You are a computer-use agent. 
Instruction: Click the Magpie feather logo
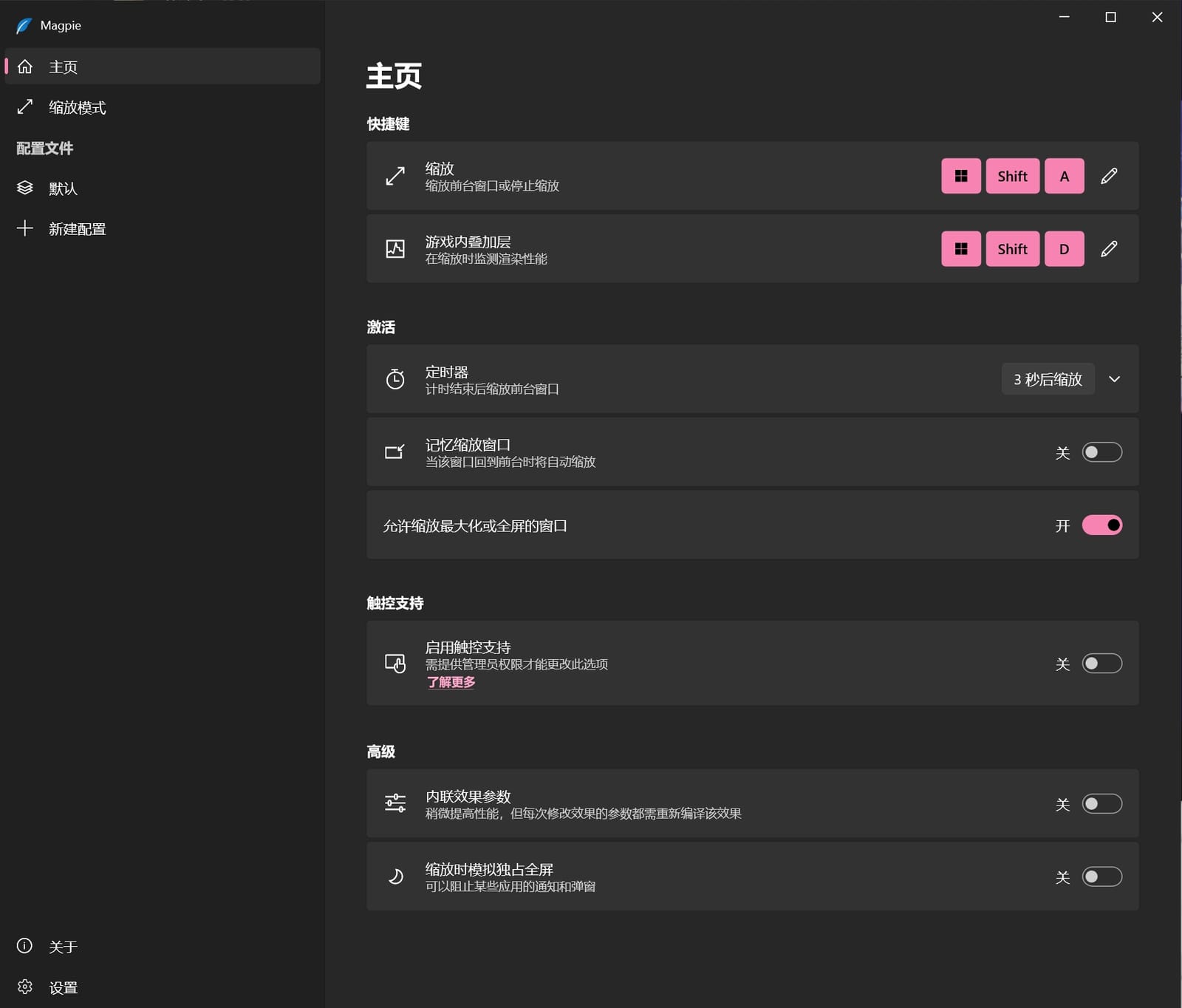[24, 26]
